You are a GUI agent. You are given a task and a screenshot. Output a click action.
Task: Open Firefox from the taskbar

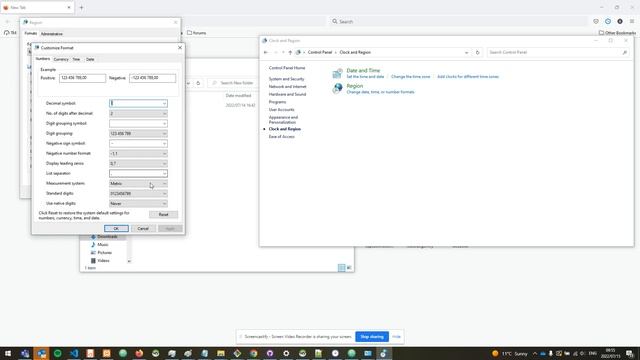point(139,353)
